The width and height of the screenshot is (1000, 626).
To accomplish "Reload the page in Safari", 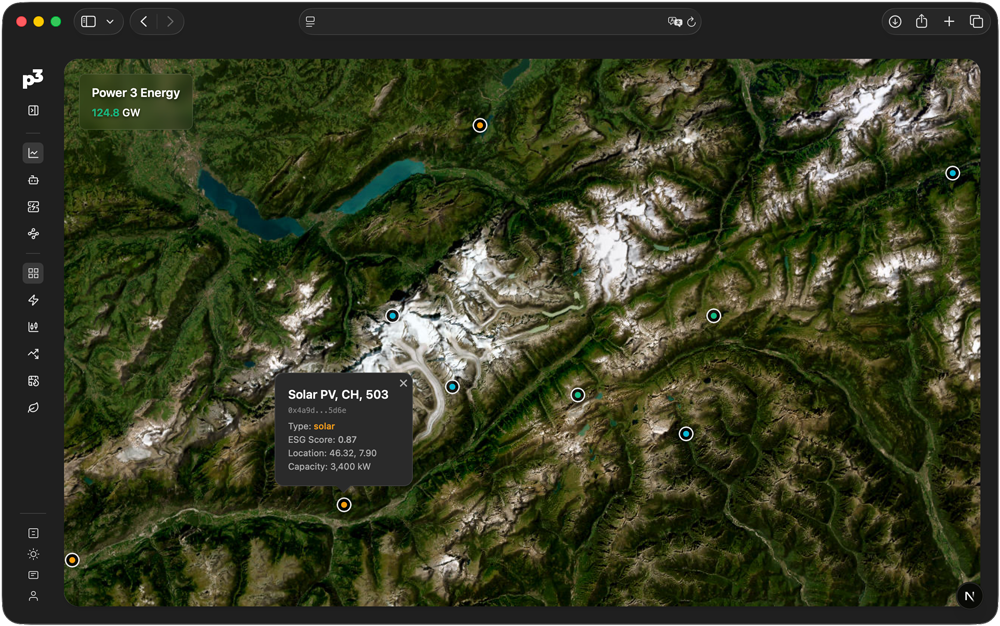I will pos(691,21).
